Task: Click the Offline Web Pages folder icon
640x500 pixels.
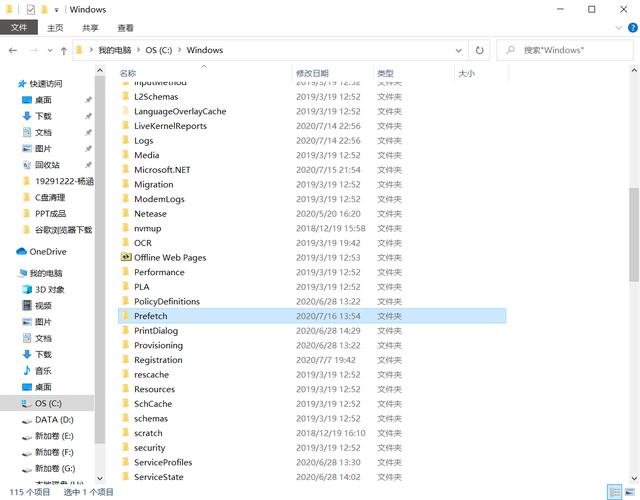Action: 126,257
